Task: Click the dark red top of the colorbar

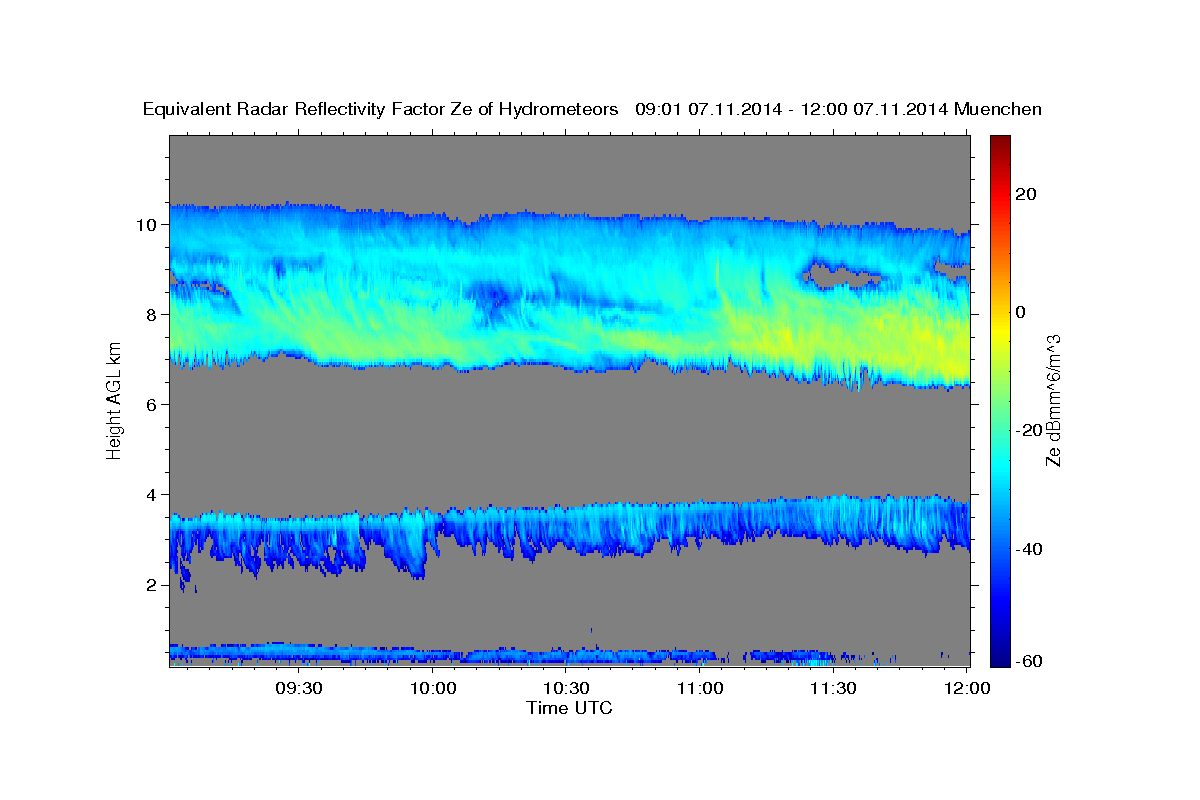Action: [1000, 141]
